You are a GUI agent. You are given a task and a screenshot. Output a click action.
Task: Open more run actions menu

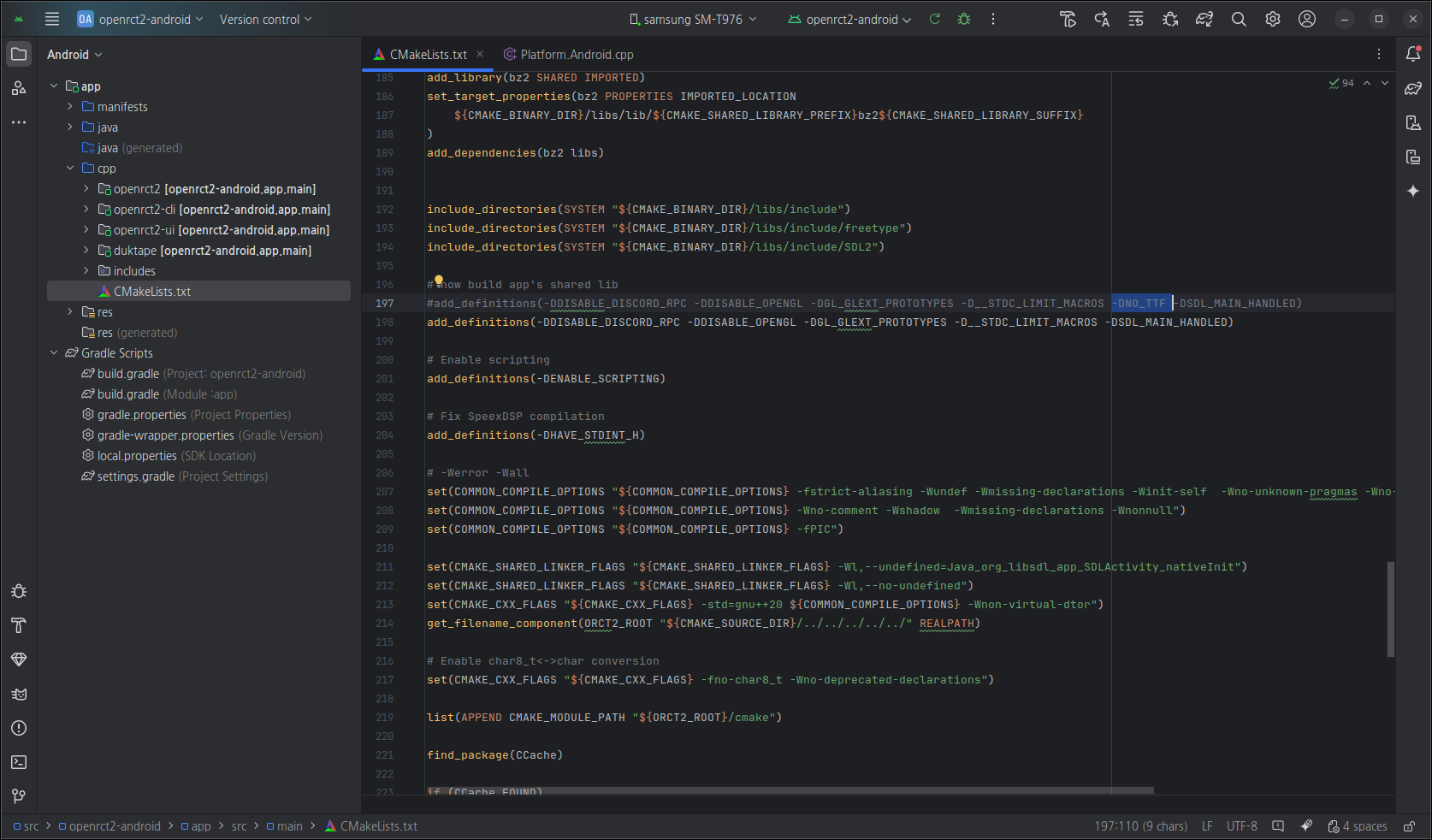(x=993, y=19)
